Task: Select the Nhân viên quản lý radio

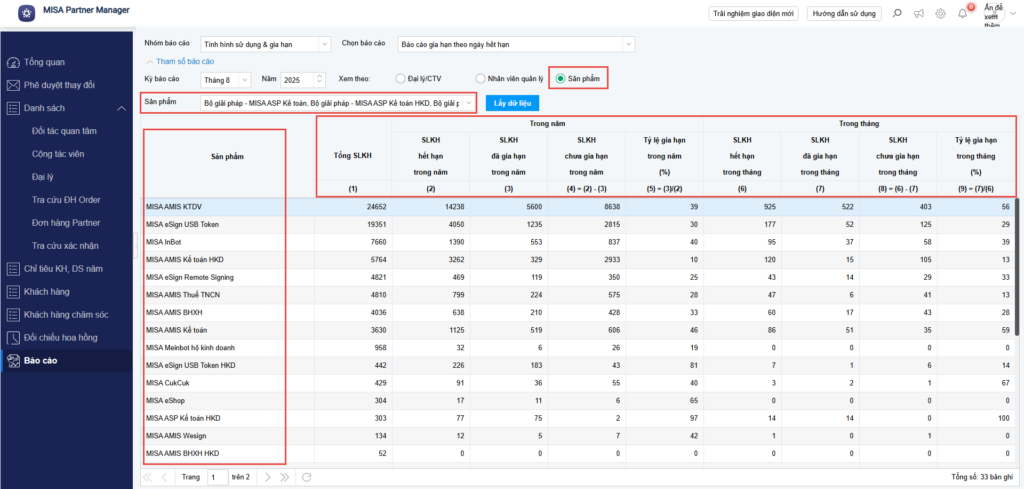Action: 481,79
